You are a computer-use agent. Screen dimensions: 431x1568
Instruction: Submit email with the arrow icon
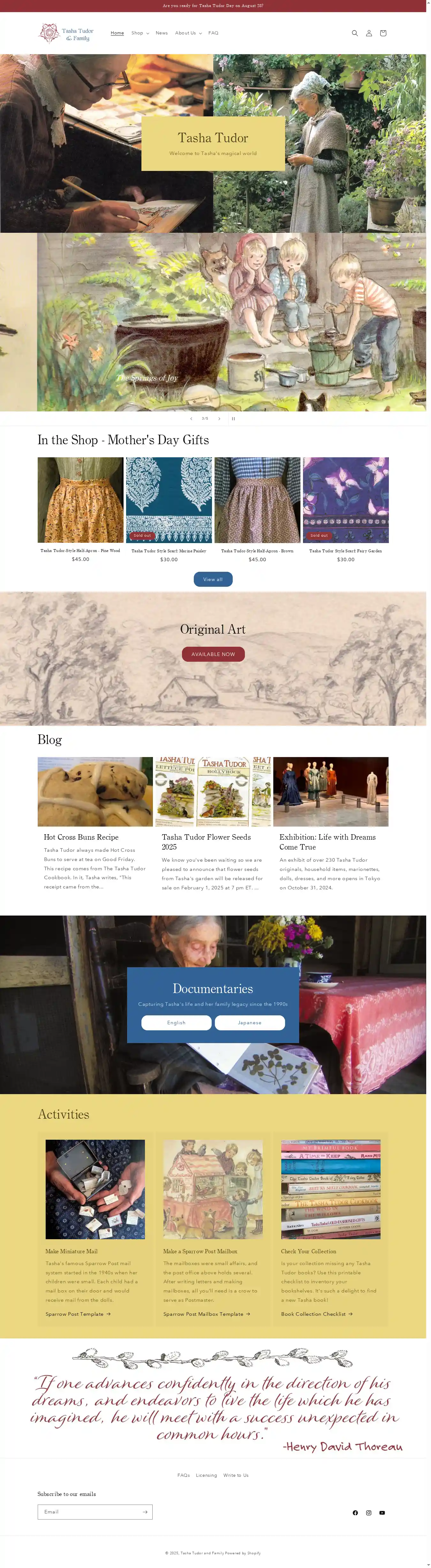(145, 1511)
